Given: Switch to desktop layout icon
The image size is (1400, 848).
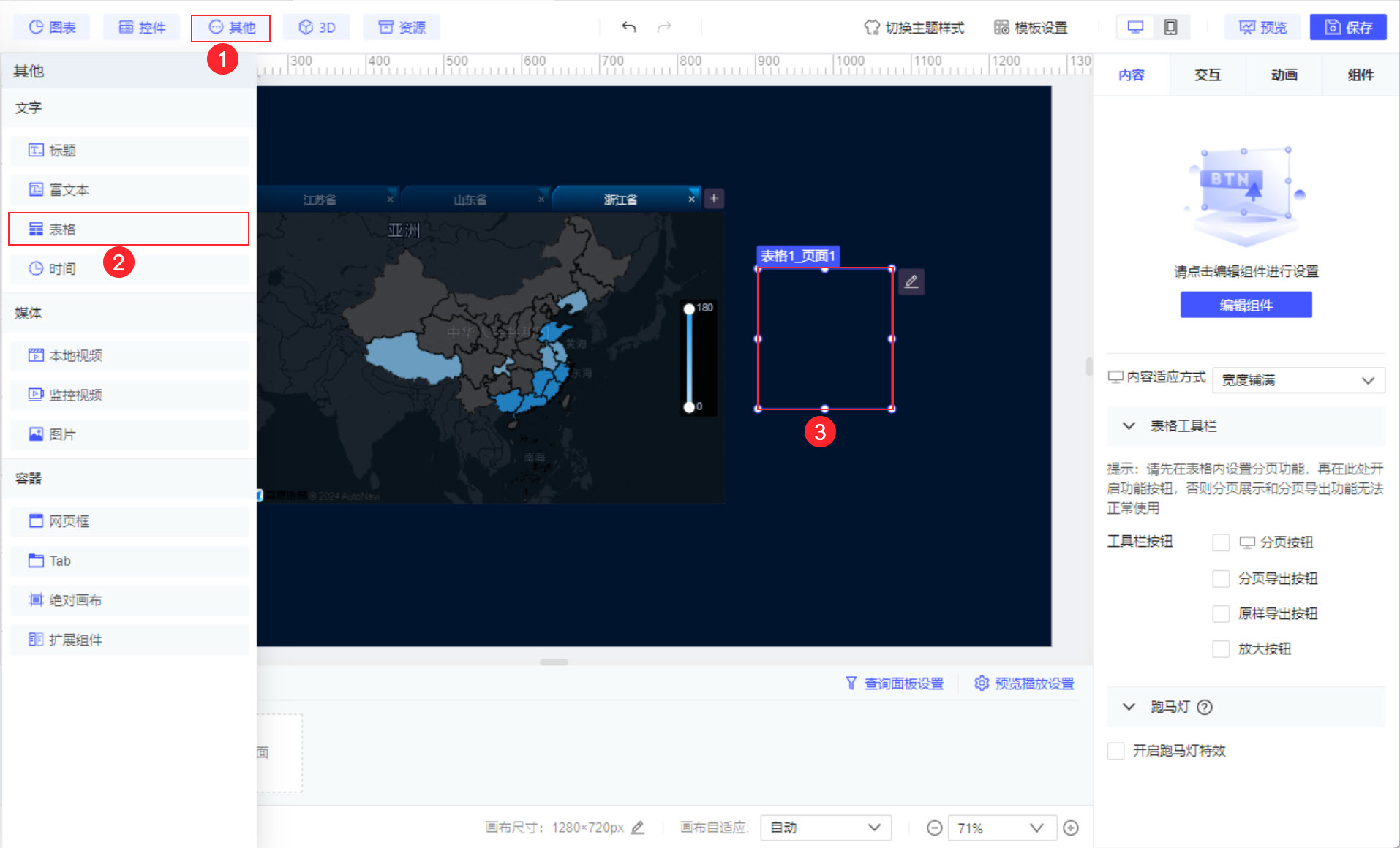Looking at the screenshot, I should (x=1135, y=27).
